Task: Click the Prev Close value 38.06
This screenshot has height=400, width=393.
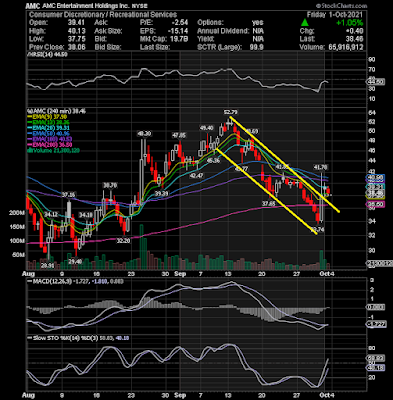Action: 76,47
